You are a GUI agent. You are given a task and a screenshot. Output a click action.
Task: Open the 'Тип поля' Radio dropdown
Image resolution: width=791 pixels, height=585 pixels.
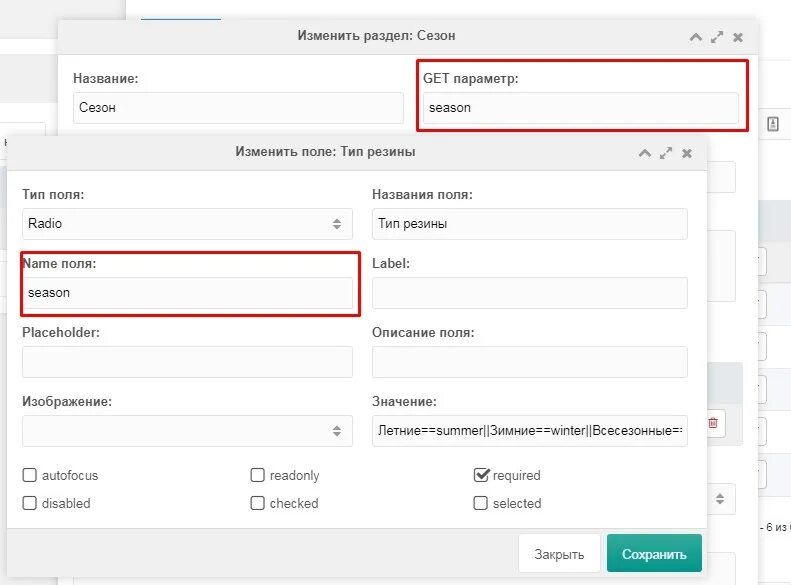point(187,224)
